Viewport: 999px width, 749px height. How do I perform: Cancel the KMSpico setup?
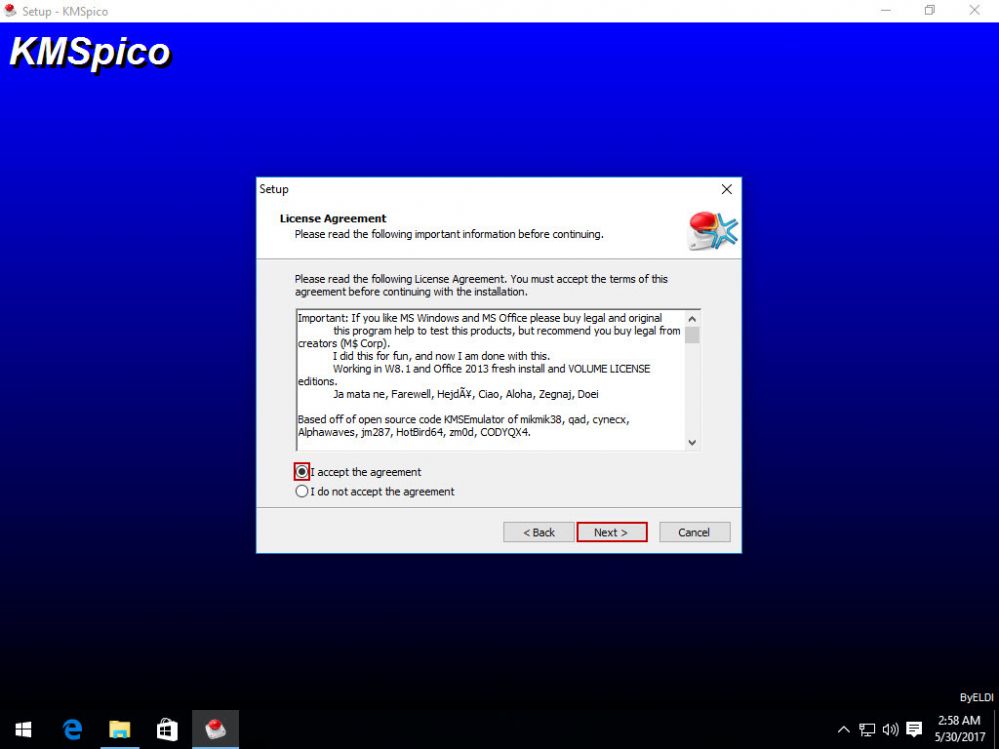694,532
